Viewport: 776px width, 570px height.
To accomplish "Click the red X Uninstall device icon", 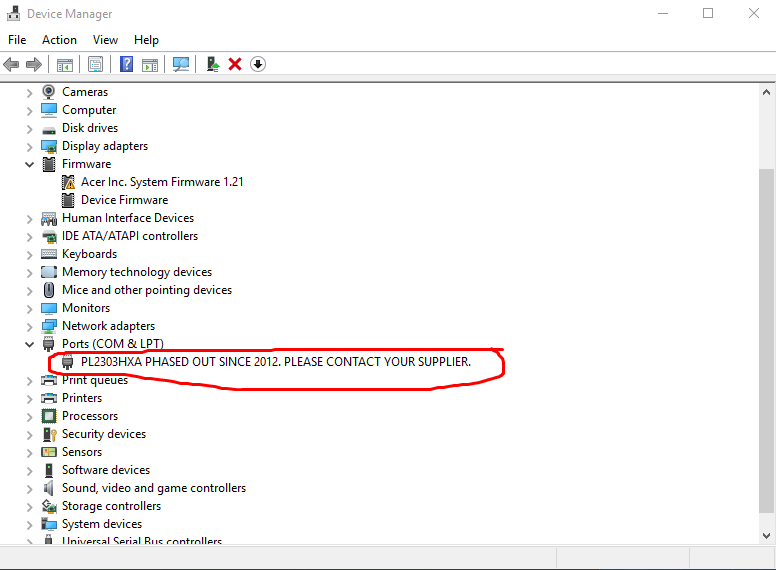I will 235,64.
